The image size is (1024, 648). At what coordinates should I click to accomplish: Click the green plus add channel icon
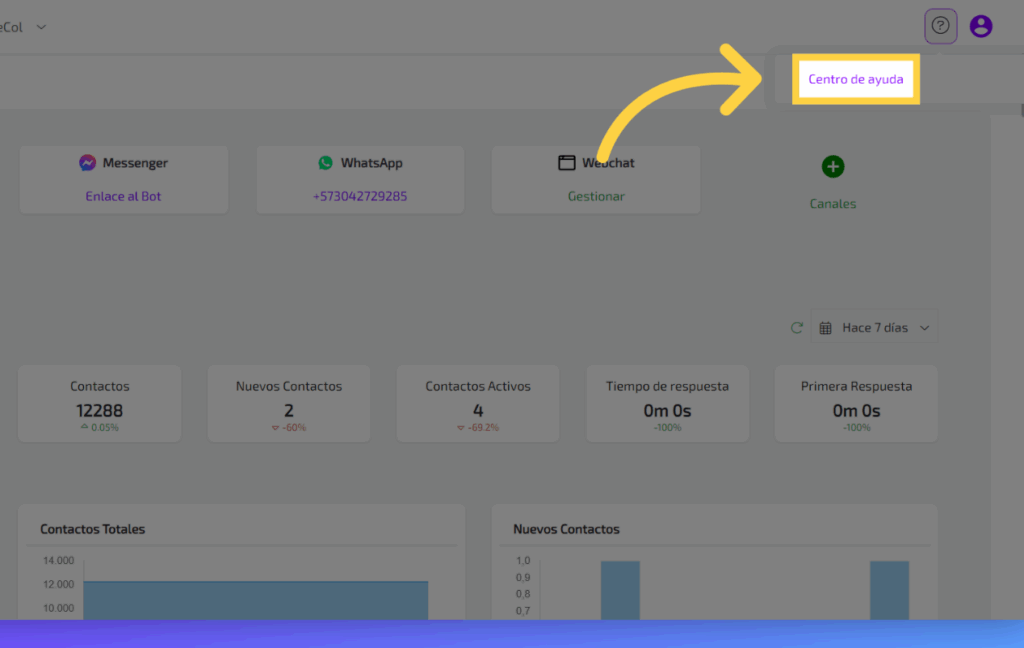pos(833,167)
